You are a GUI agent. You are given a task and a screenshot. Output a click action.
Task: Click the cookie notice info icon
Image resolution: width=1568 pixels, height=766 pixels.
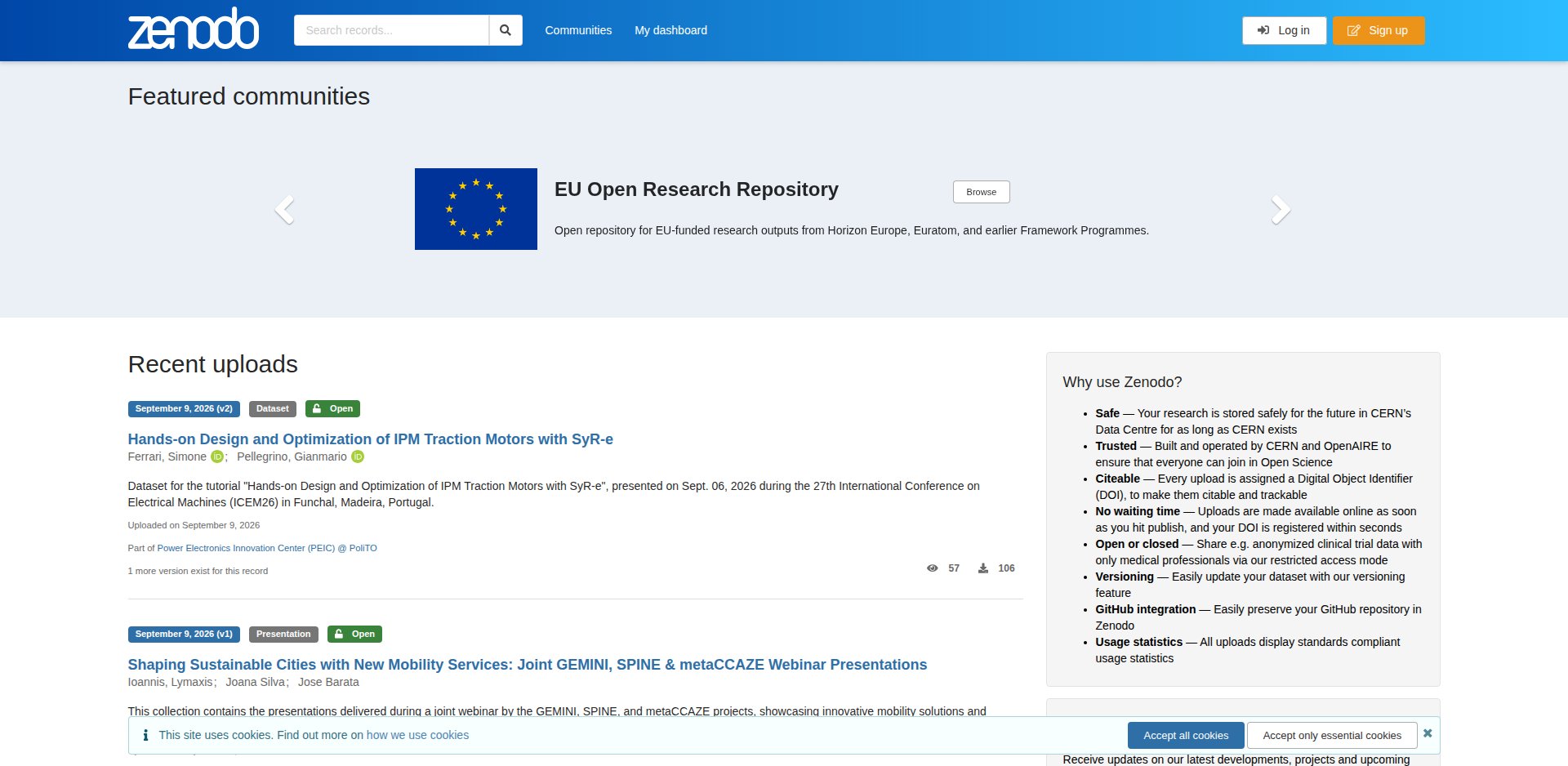click(145, 735)
